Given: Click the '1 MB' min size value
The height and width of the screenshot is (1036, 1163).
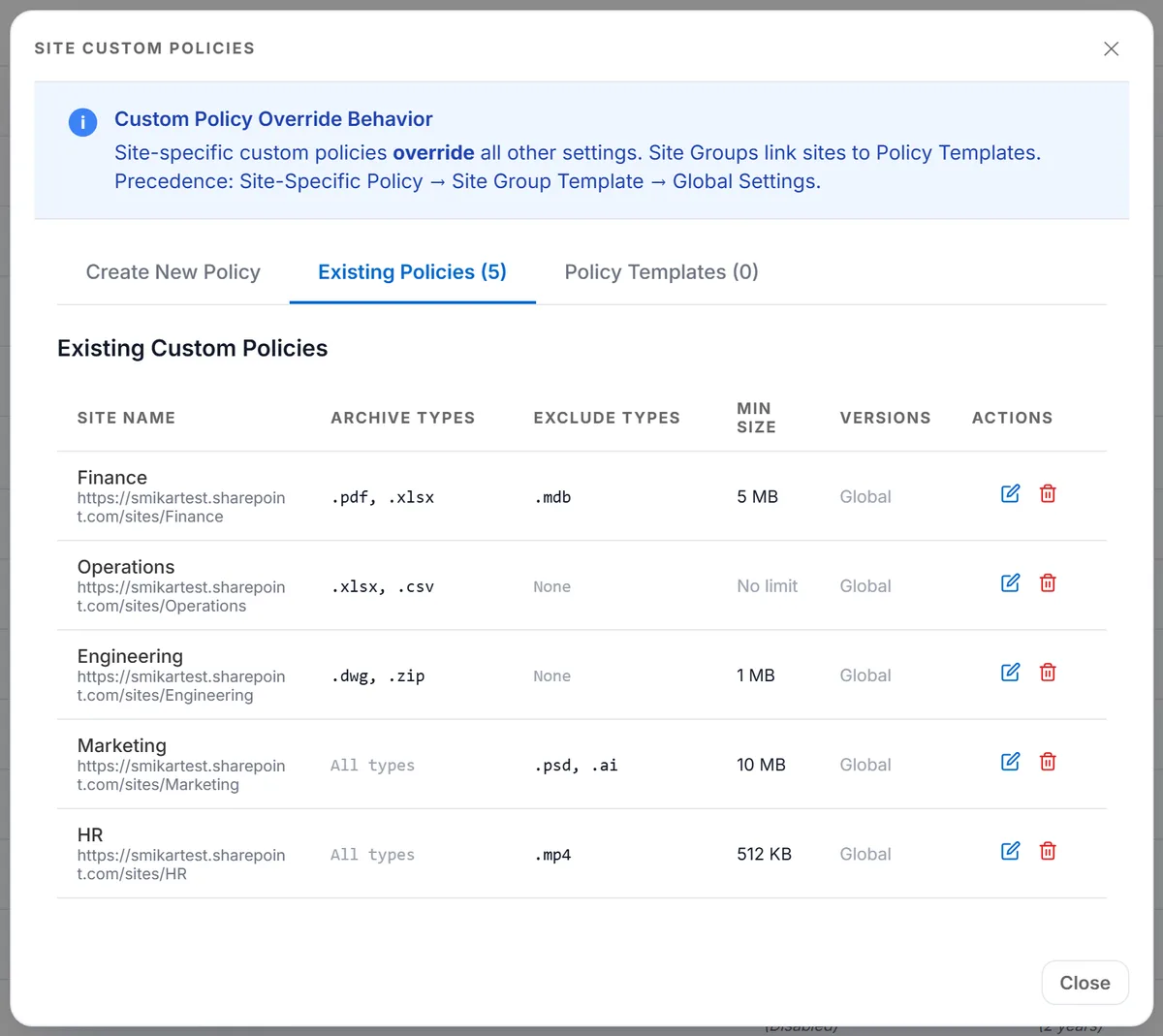Looking at the screenshot, I should click(x=756, y=675).
